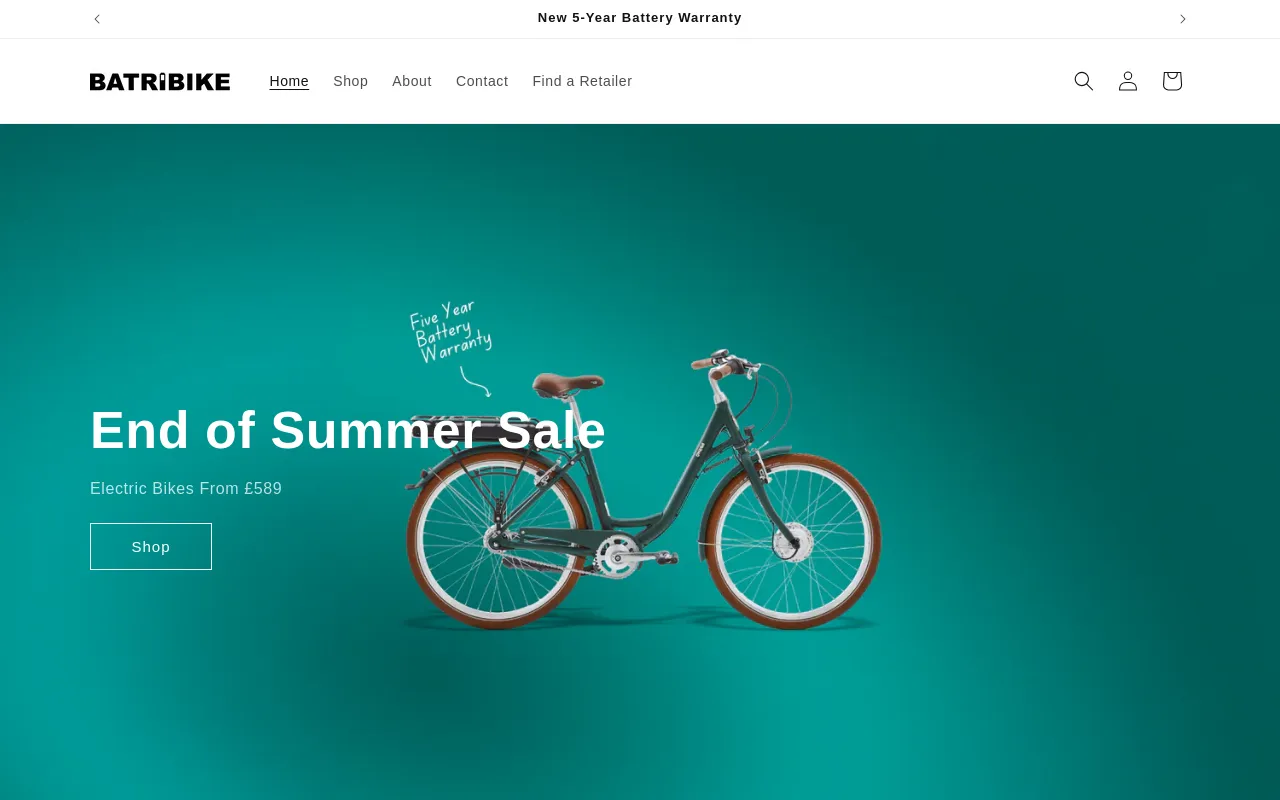
Task: Select the Home menu item
Action: coord(289,81)
